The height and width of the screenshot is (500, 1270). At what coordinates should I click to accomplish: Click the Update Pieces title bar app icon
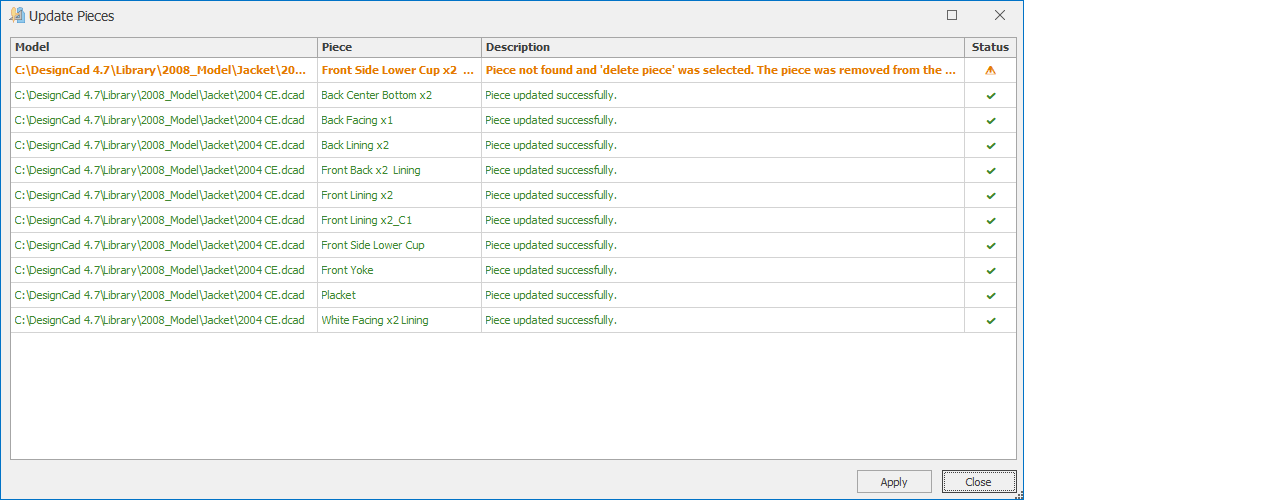(16, 15)
